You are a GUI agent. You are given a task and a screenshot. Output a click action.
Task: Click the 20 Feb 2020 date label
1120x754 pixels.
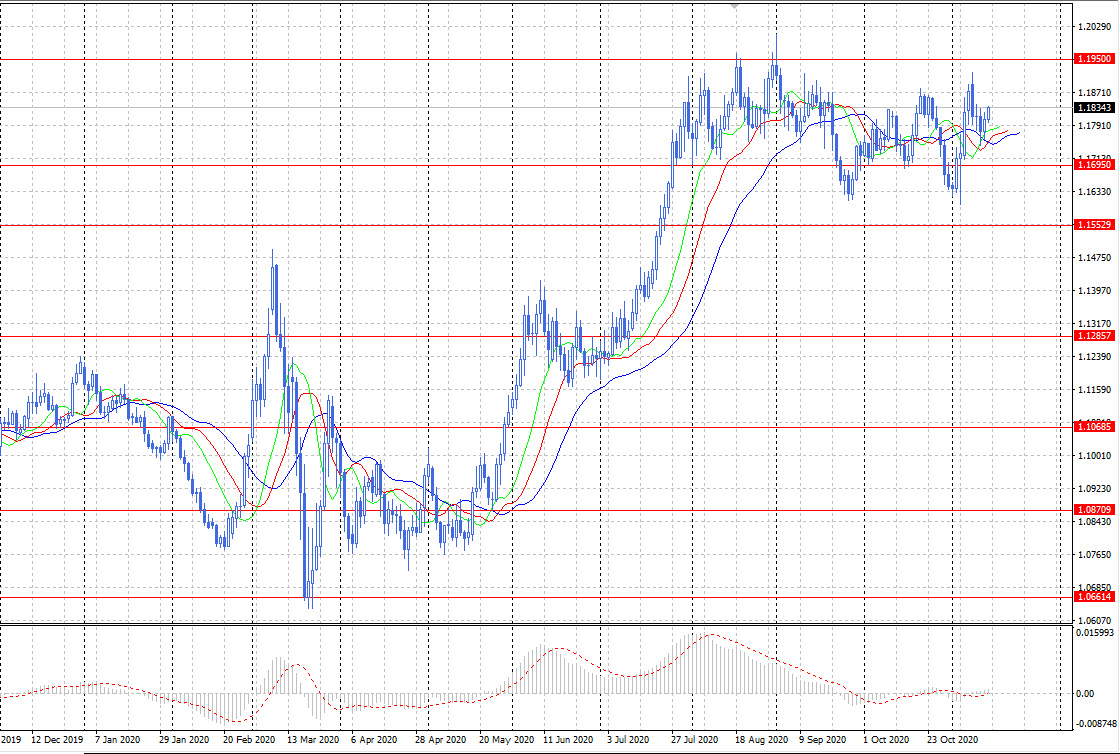(x=249, y=740)
